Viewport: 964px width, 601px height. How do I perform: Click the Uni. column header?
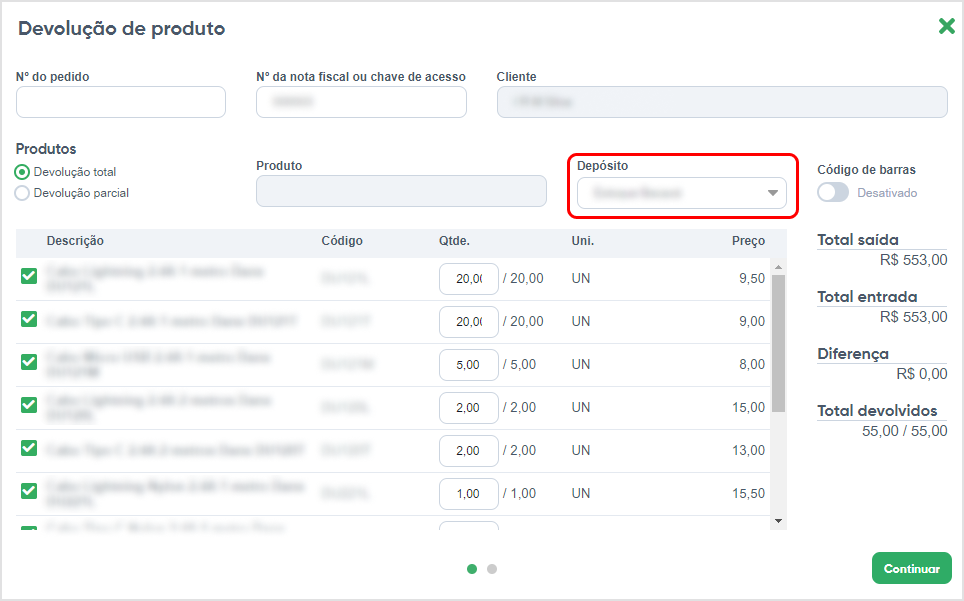click(x=583, y=241)
